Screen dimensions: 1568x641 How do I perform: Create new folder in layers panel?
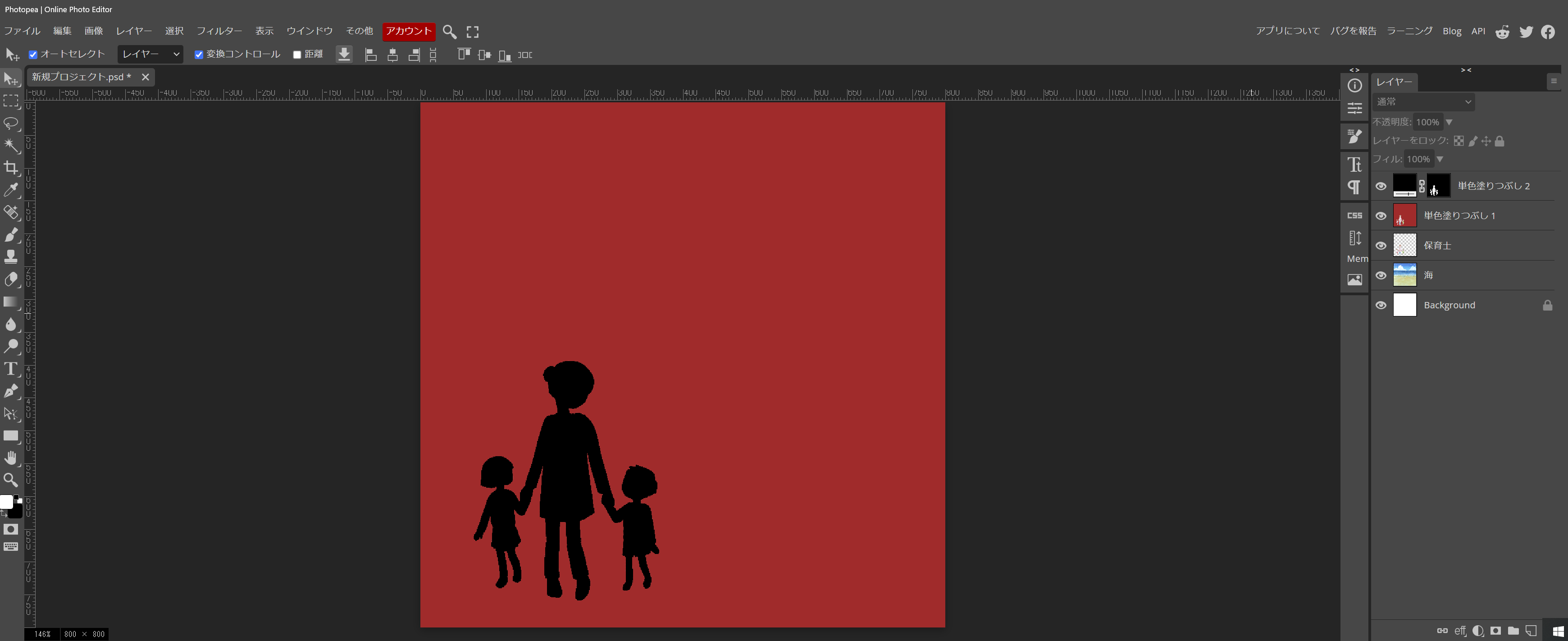coord(1513,631)
